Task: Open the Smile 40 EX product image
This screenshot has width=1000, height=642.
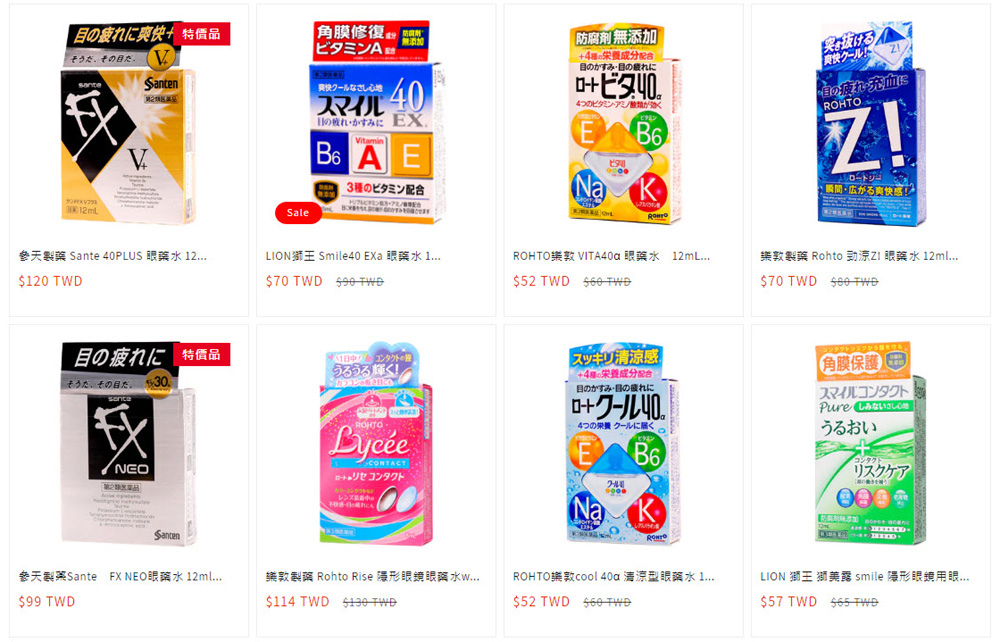Action: tap(376, 122)
